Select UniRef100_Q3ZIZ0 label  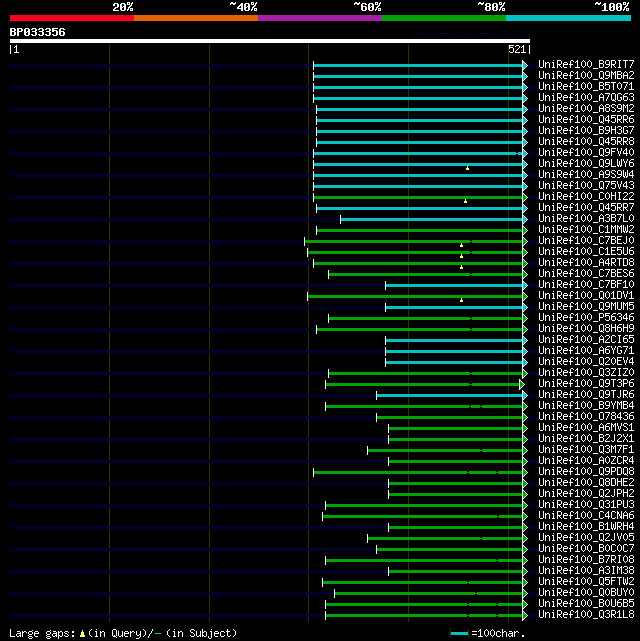point(586,372)
